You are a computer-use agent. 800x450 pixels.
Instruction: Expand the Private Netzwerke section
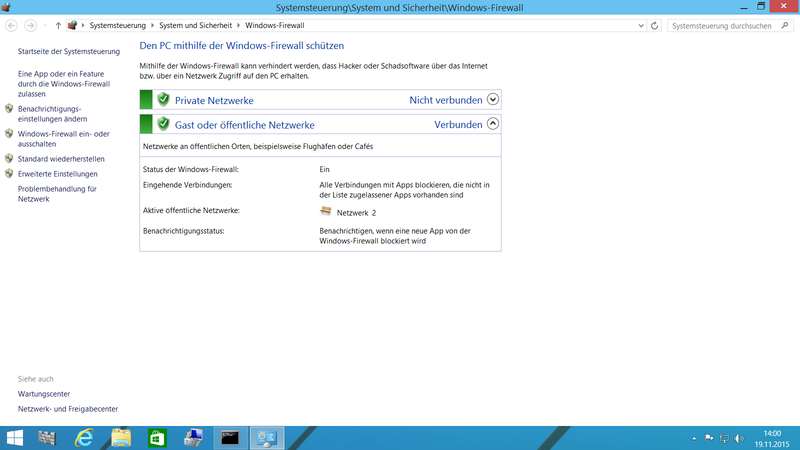pos(492,100)
